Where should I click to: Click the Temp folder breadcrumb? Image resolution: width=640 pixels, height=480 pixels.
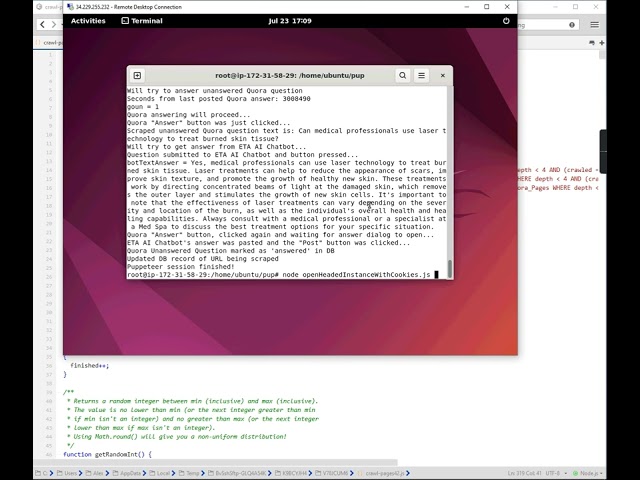click(x=190, y=473)
